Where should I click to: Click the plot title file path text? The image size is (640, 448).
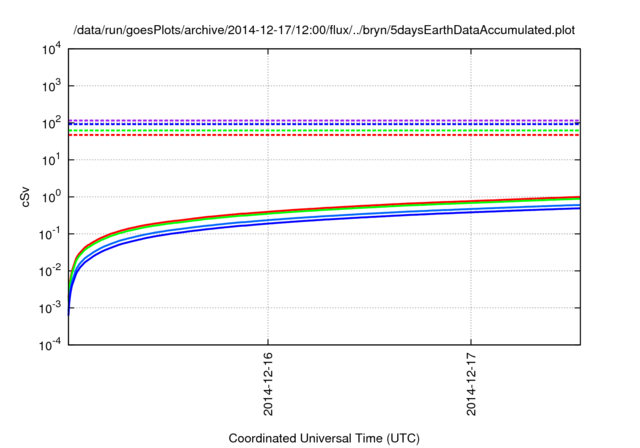[324, 30]
